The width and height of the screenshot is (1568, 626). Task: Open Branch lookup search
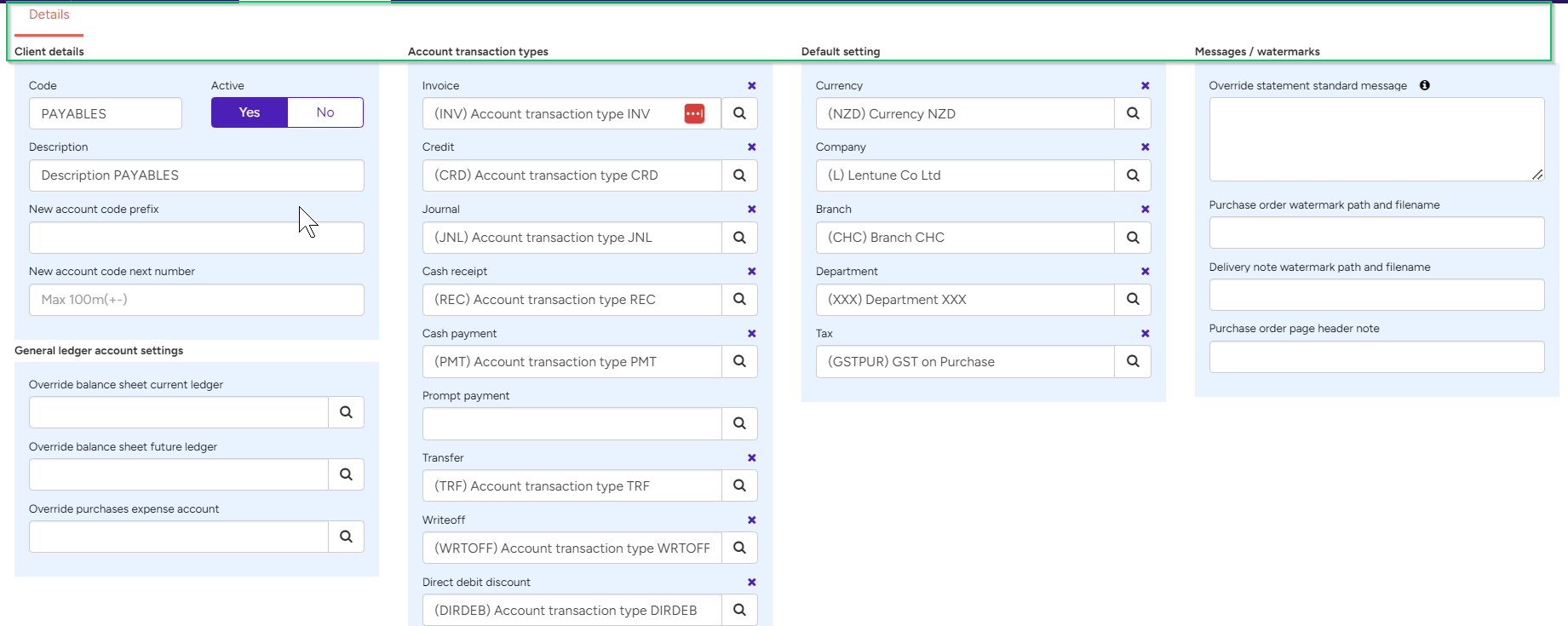(1133, 238)
